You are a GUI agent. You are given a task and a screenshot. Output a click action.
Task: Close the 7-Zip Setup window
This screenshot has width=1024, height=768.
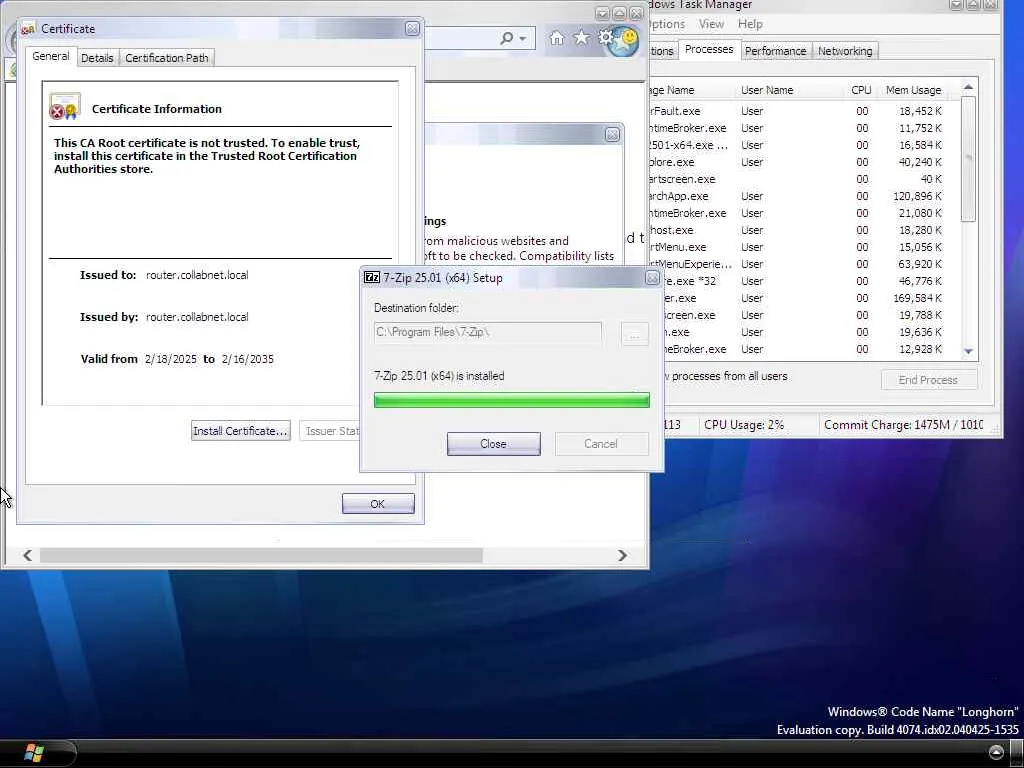click(x=652, y=278)
